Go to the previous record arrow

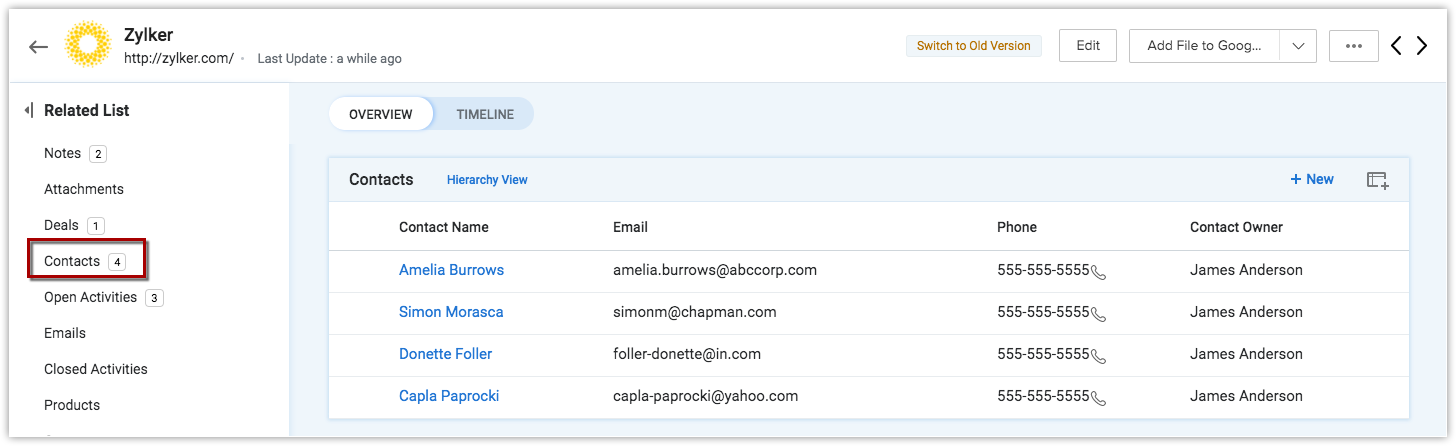click(1397, 46)
